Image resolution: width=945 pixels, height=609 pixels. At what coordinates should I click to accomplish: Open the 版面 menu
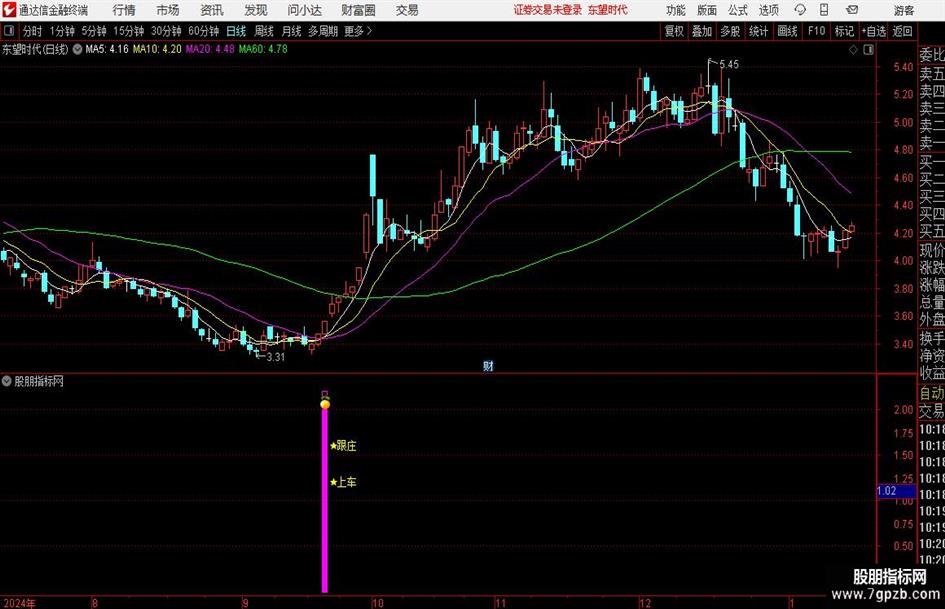707,10
